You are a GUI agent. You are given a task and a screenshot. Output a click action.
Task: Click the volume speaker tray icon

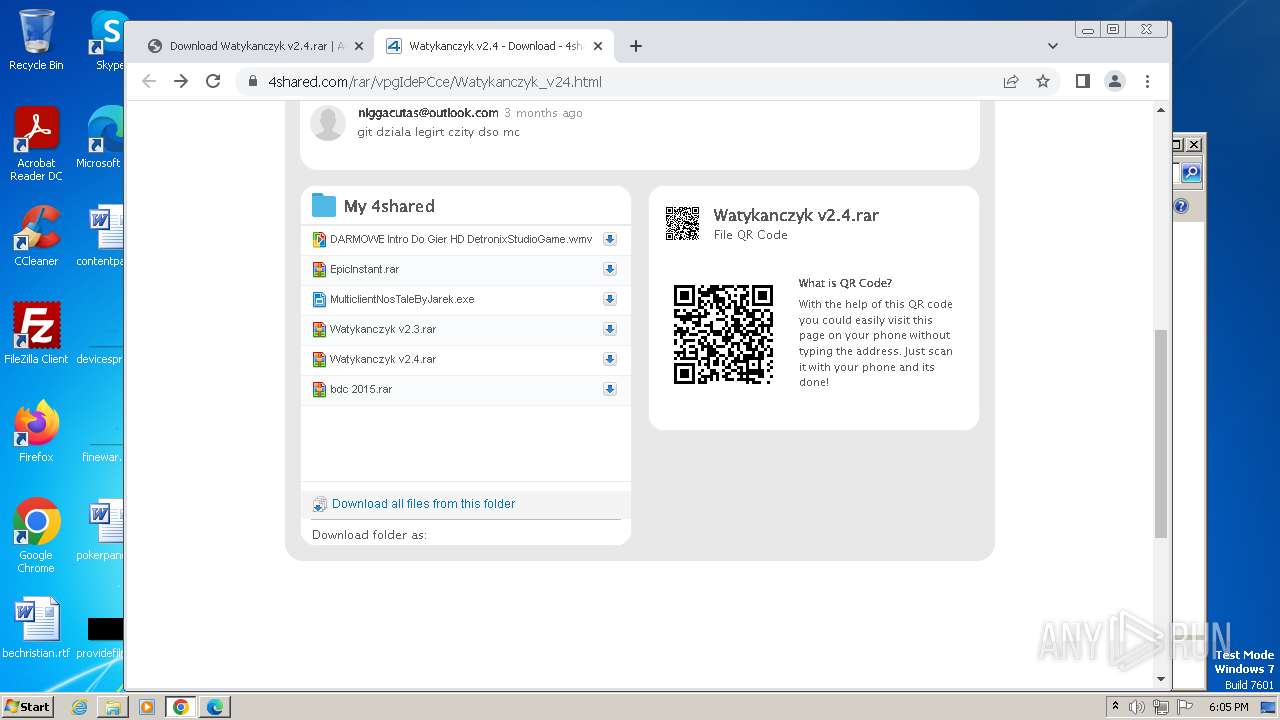tap(1137, 707)
